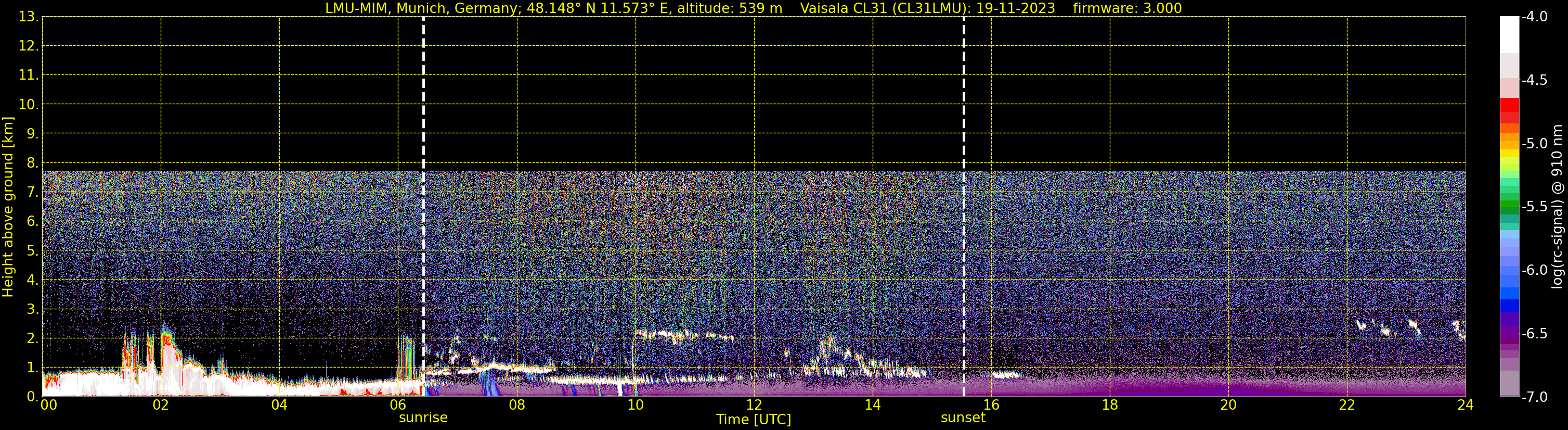Image resolution: width=1568 pixels, height=430 pixels.
Task: Click the '14' time axis tick label
Action: (873, 405)
